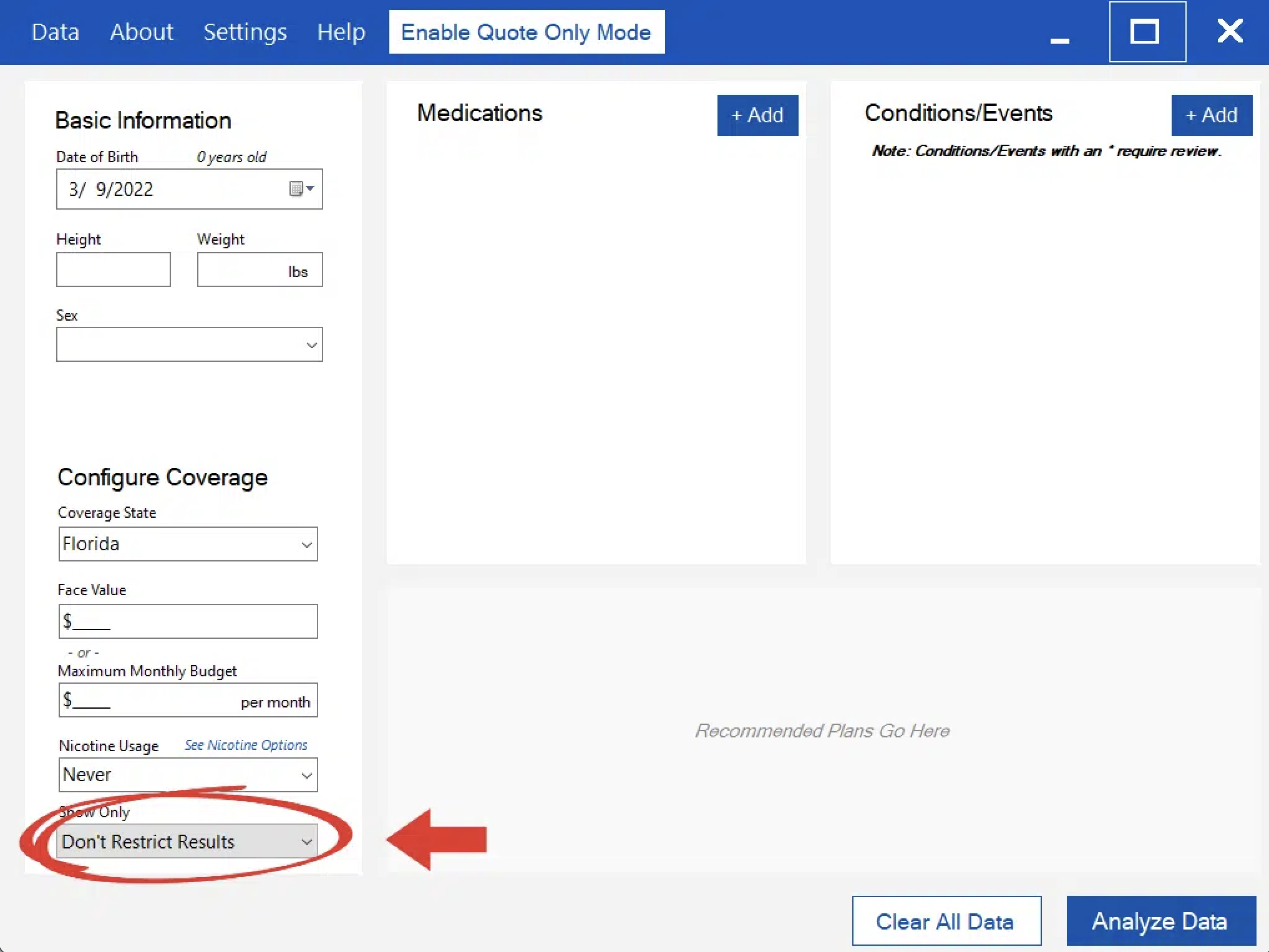
Task: Expand the Nicotine Usage dropdown
Action: tap(188, 775)
